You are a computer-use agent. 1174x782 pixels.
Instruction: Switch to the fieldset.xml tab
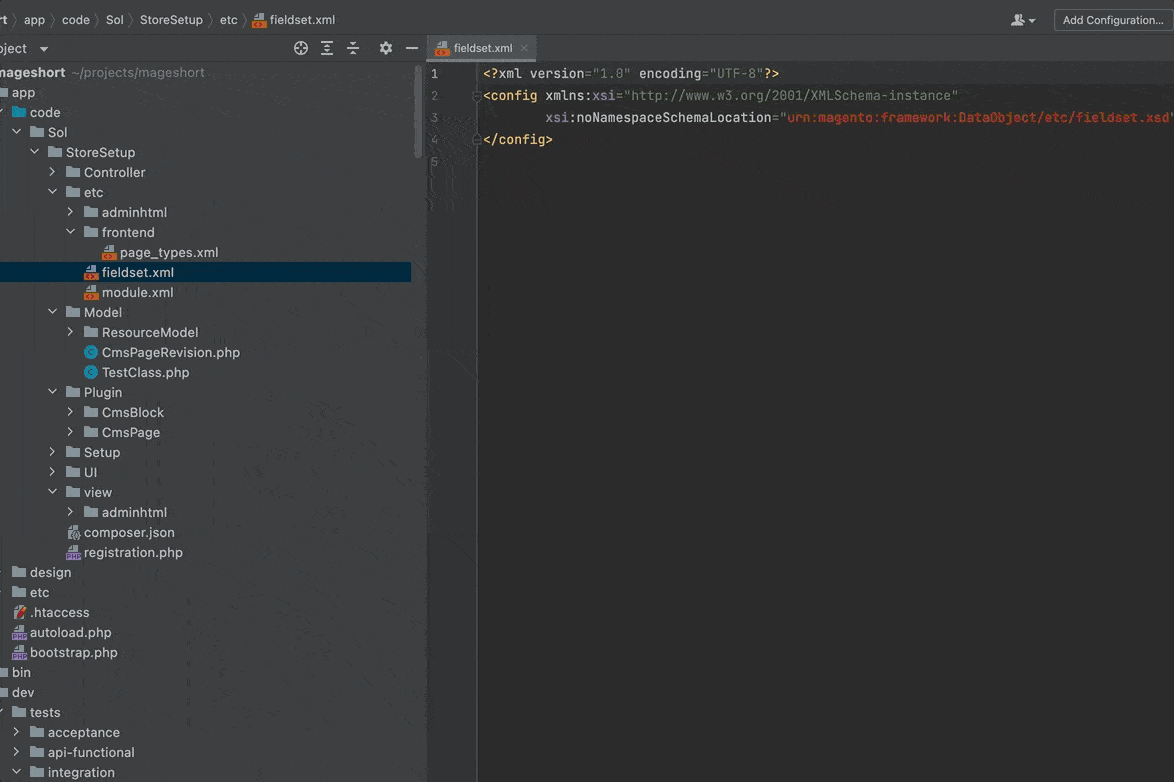tap(482, 48)
